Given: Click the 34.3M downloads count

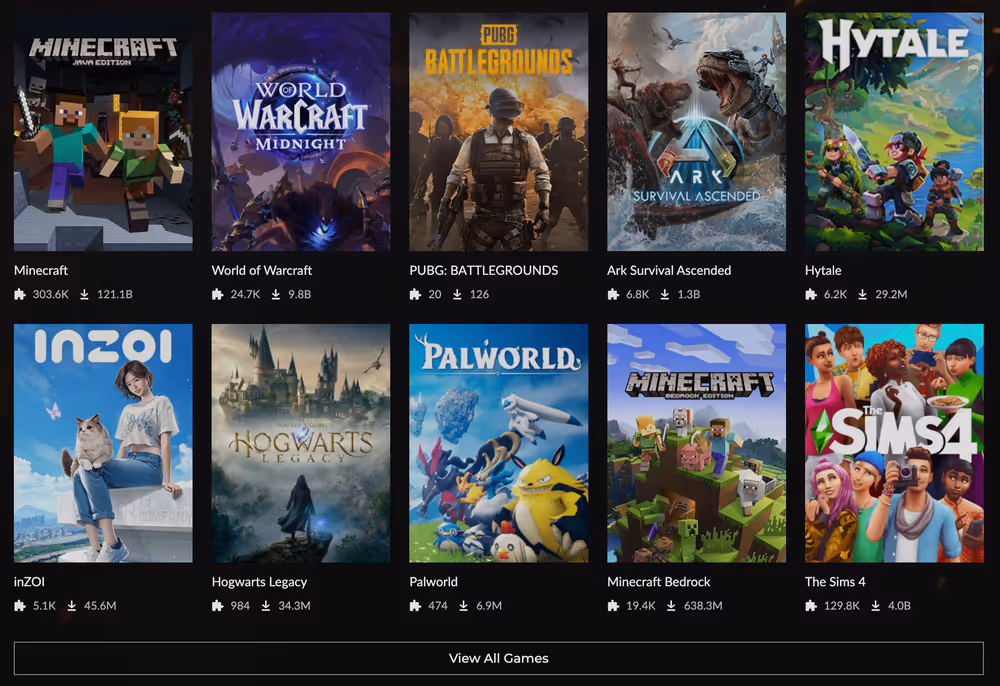Looking at the screenshot, I should [294, 606].
